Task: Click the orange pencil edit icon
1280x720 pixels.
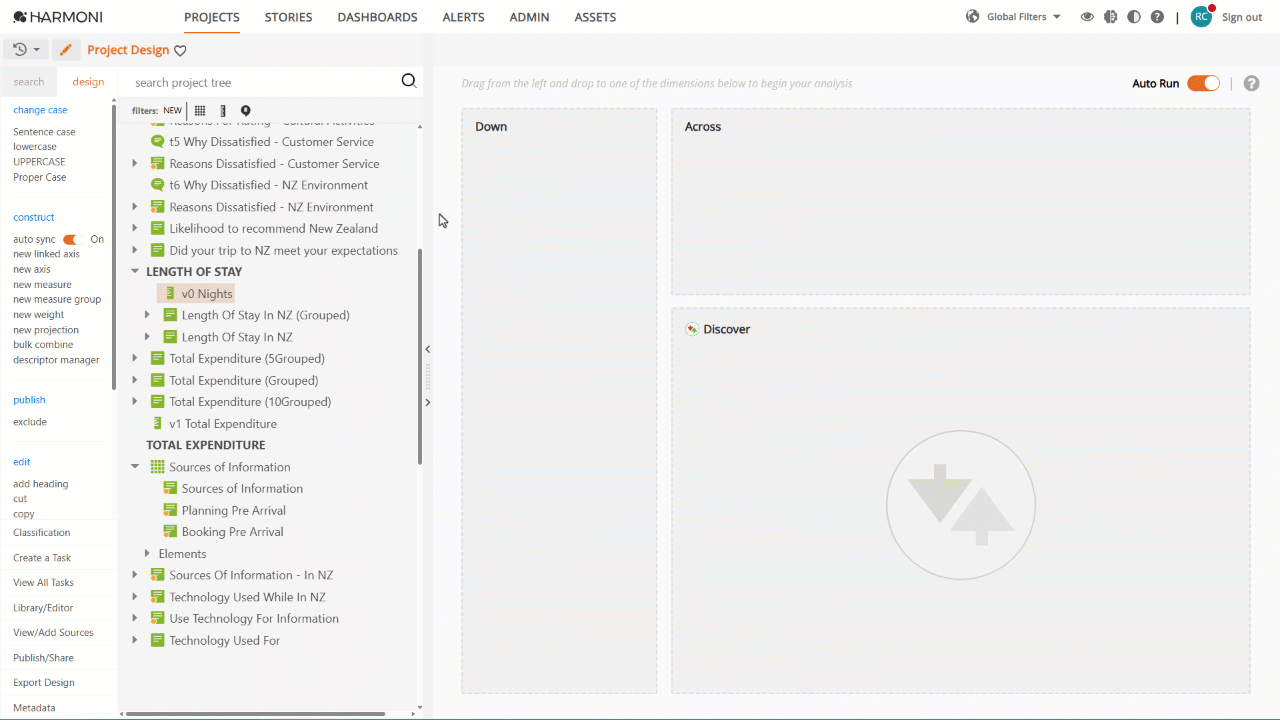Action: click(x=66, y=50)
